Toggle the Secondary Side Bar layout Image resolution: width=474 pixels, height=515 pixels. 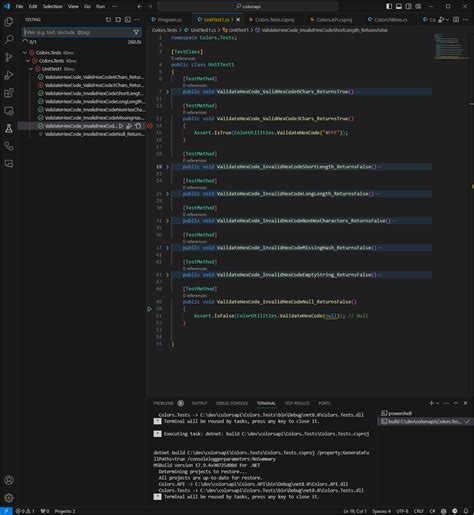[408, 6]
